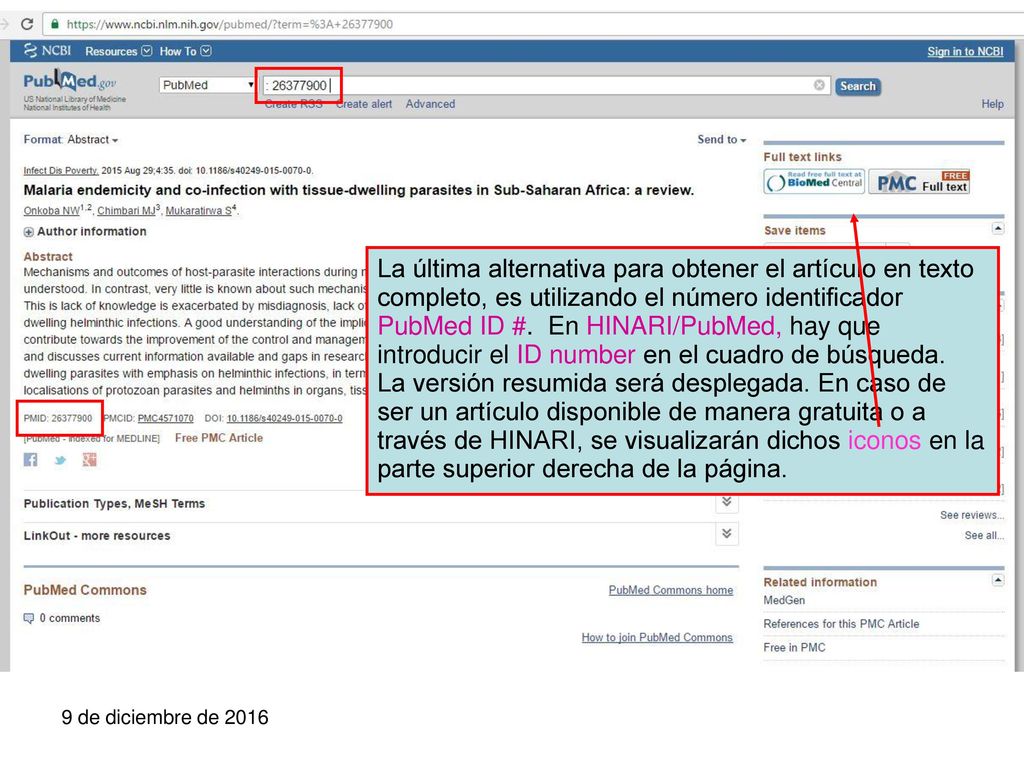Open PubMed Commons home link

[x=671, y=590]
